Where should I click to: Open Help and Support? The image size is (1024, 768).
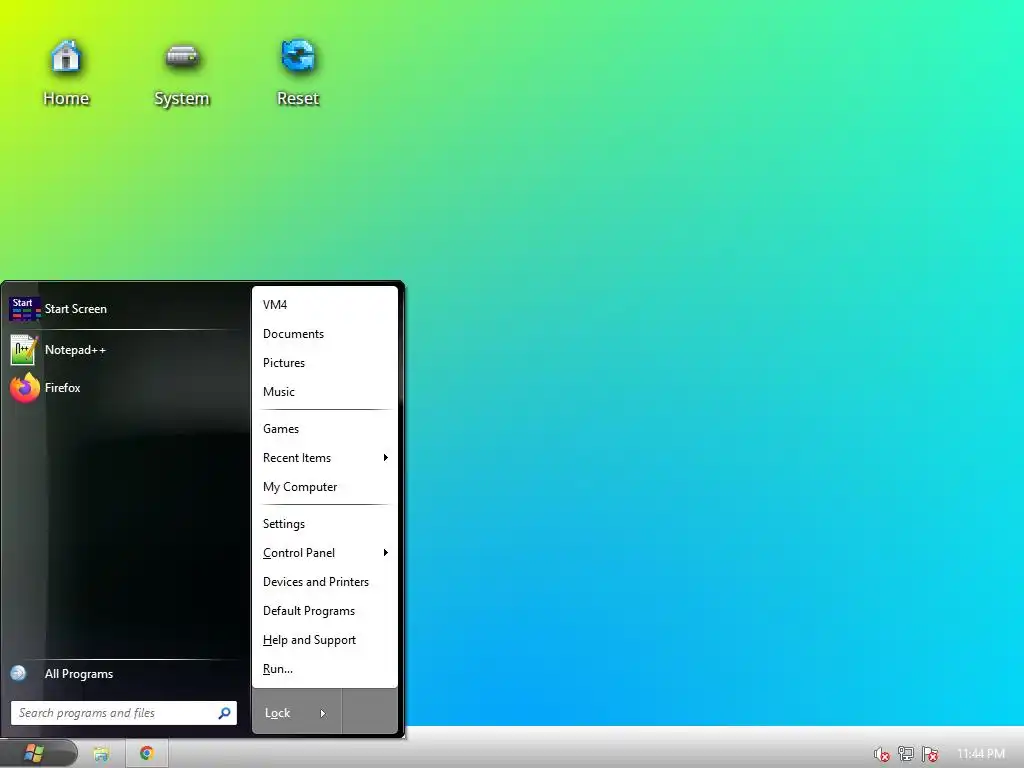coord(325,640)
